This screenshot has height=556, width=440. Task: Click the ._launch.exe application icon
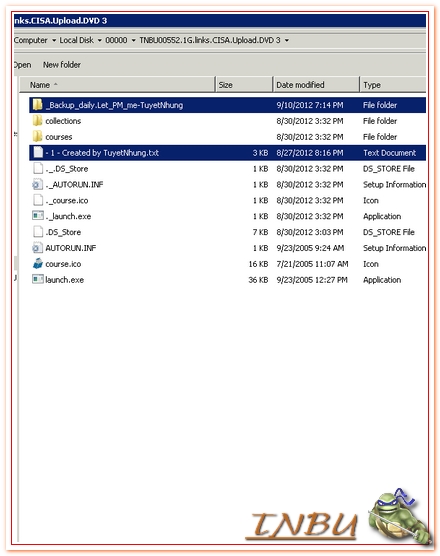[x=38, y=216]
